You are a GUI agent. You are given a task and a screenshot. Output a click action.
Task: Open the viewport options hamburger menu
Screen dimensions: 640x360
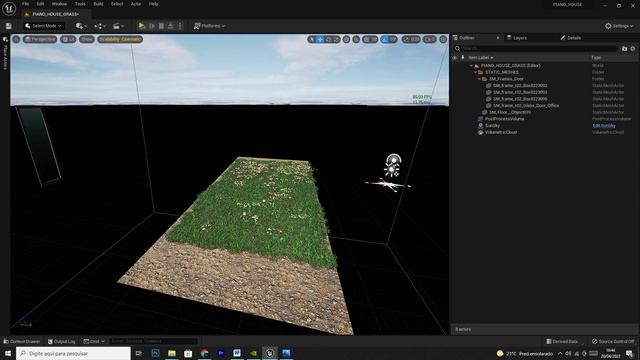pyautogui.click(x=16, y=39)
